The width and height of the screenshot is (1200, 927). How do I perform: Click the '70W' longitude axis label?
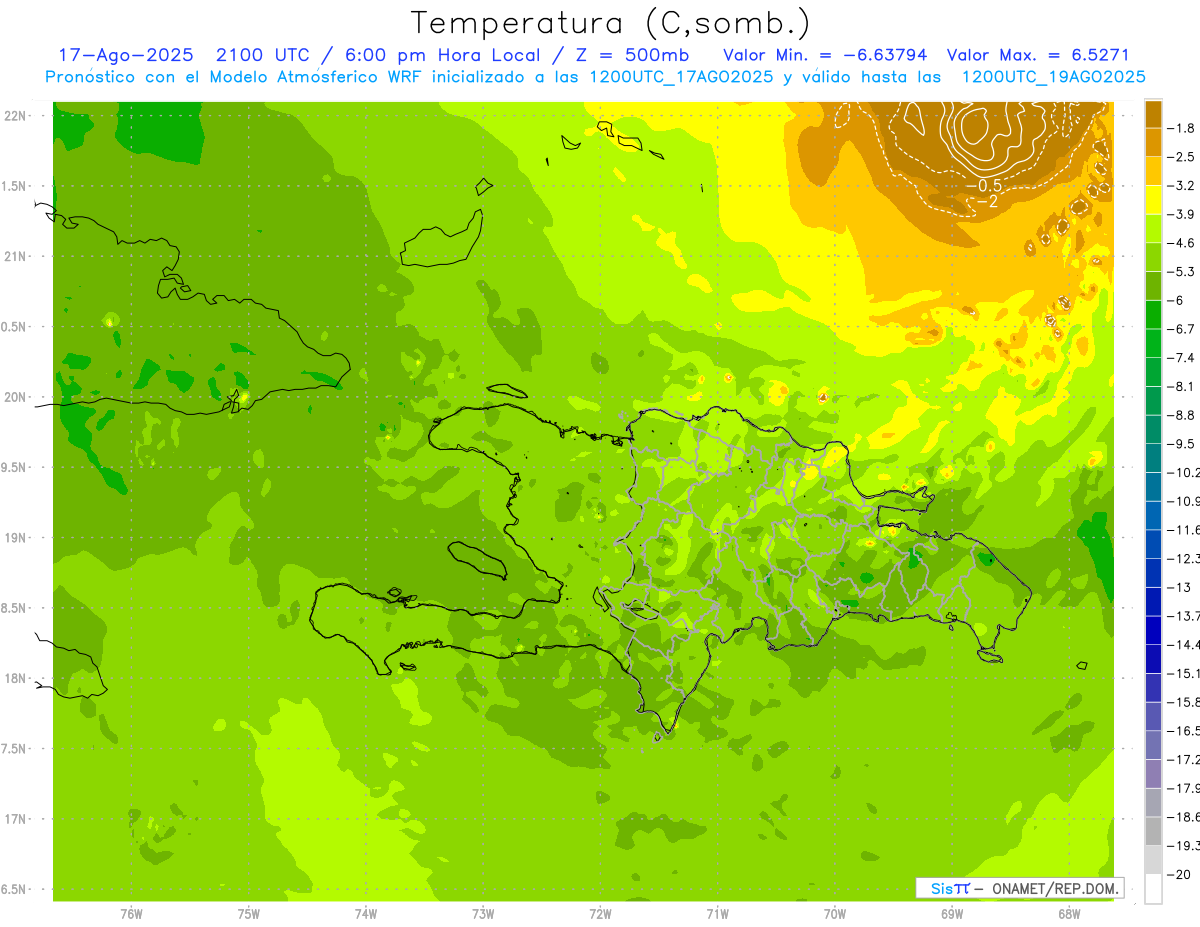(835, 914)
